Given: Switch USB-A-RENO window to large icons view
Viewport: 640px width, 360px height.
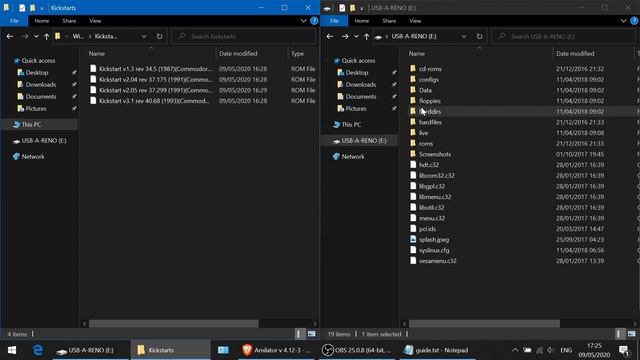Looking at the screenshot, I should (x=631, y=334).
